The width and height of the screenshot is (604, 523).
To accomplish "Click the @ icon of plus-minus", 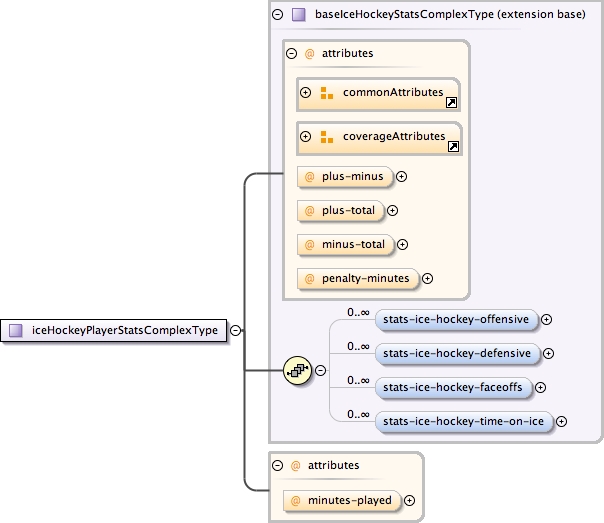I will click(x=310, y=177).
